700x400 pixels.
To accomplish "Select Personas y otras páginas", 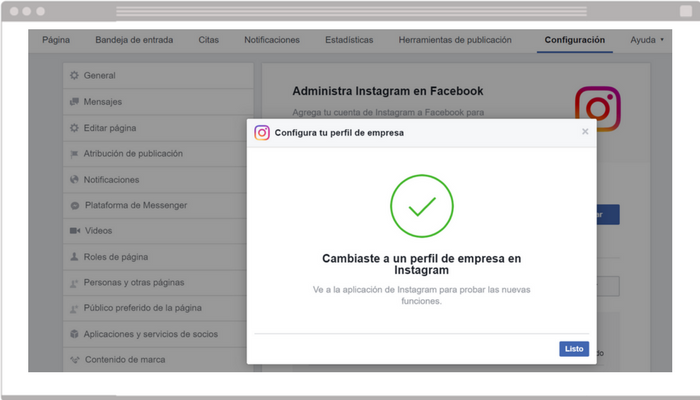I will click(x=155, y=282).
